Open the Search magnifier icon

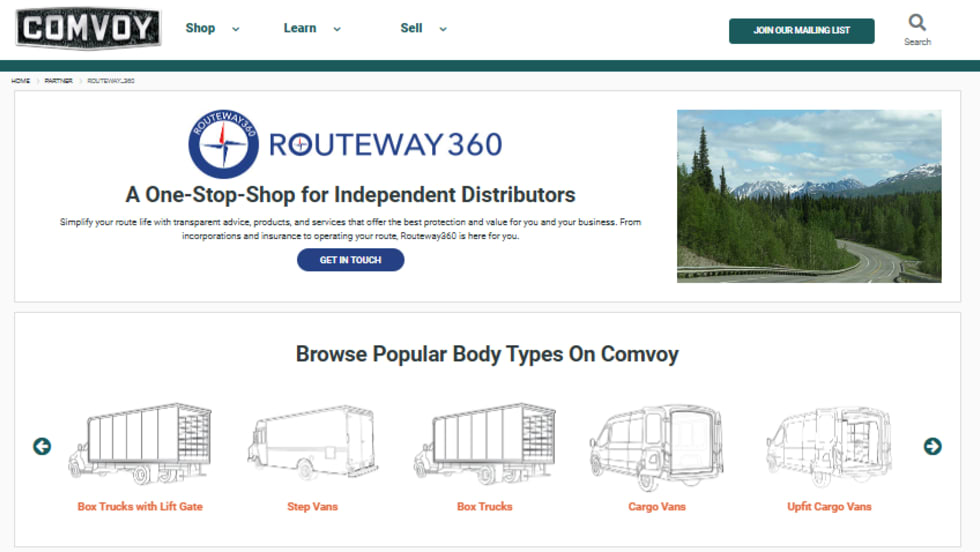point(917,23)
